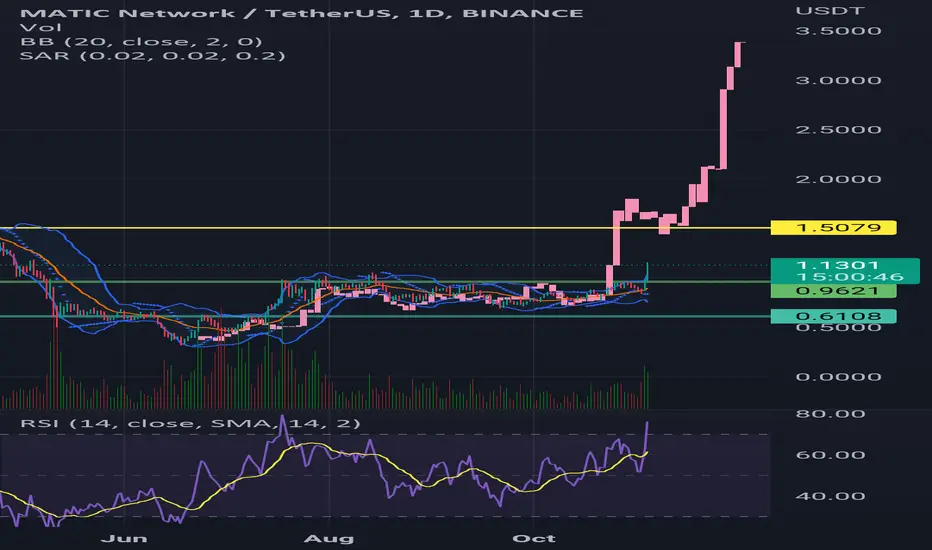Click the 40.00 RSI axis value

click(x=830, y=496)
